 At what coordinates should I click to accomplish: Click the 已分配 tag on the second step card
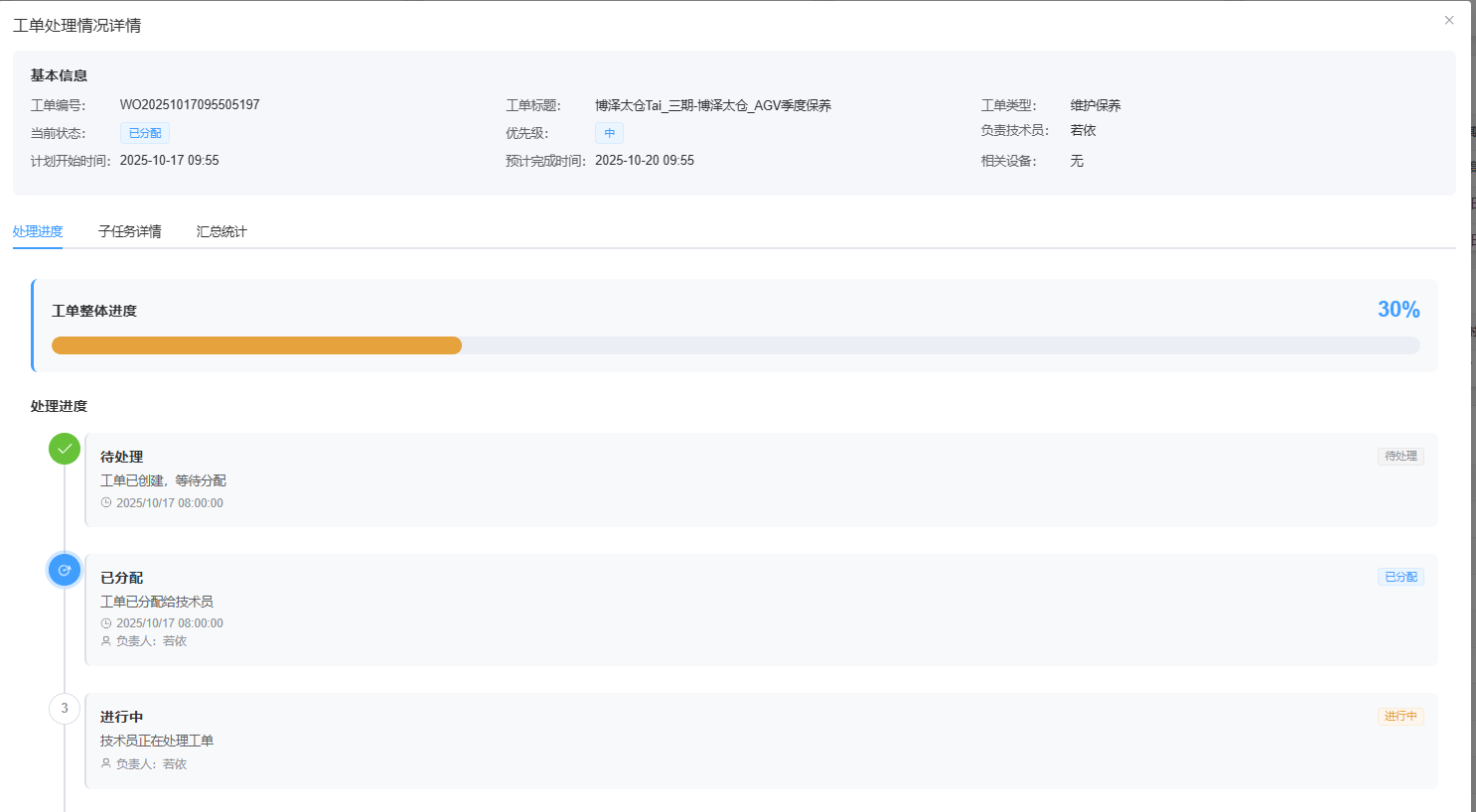click(1401, 577)
